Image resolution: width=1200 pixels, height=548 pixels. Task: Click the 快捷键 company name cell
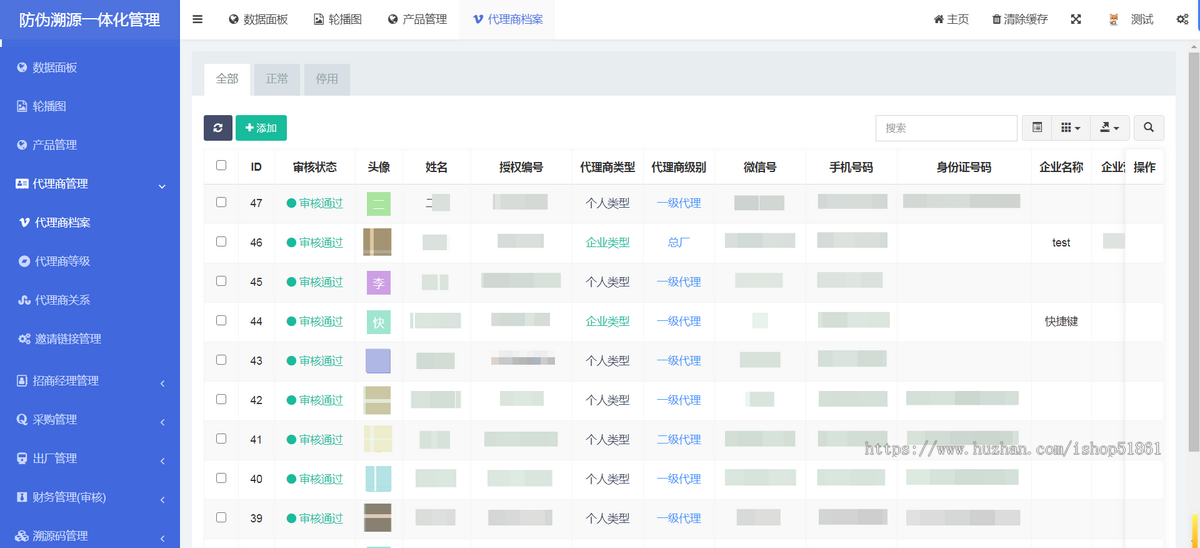tap(1061, 321)
